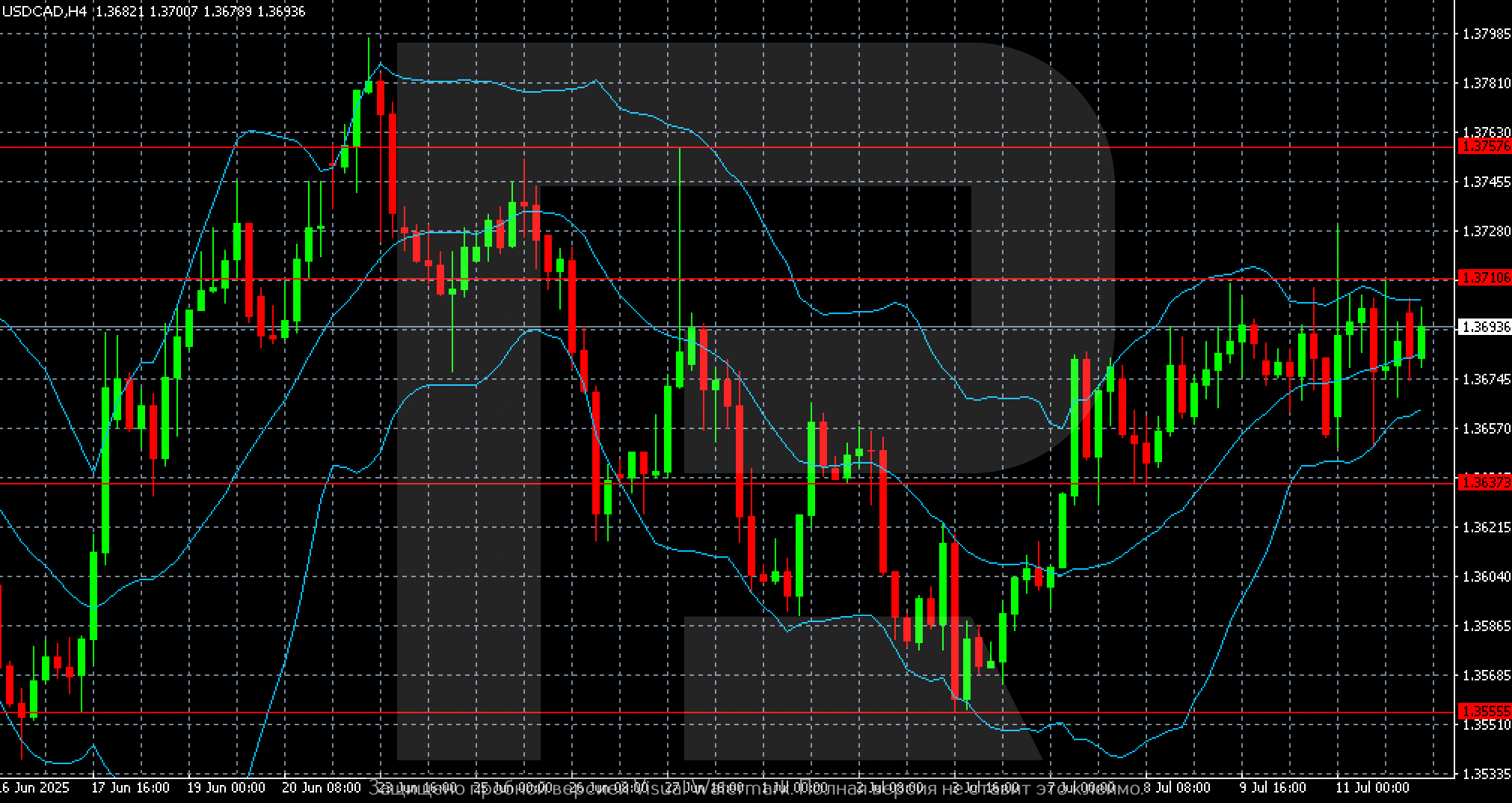This screenshot has width=1512, height=803.
Task: Click the 8 Jul 08:00 time label
Action: (1181, 788)
